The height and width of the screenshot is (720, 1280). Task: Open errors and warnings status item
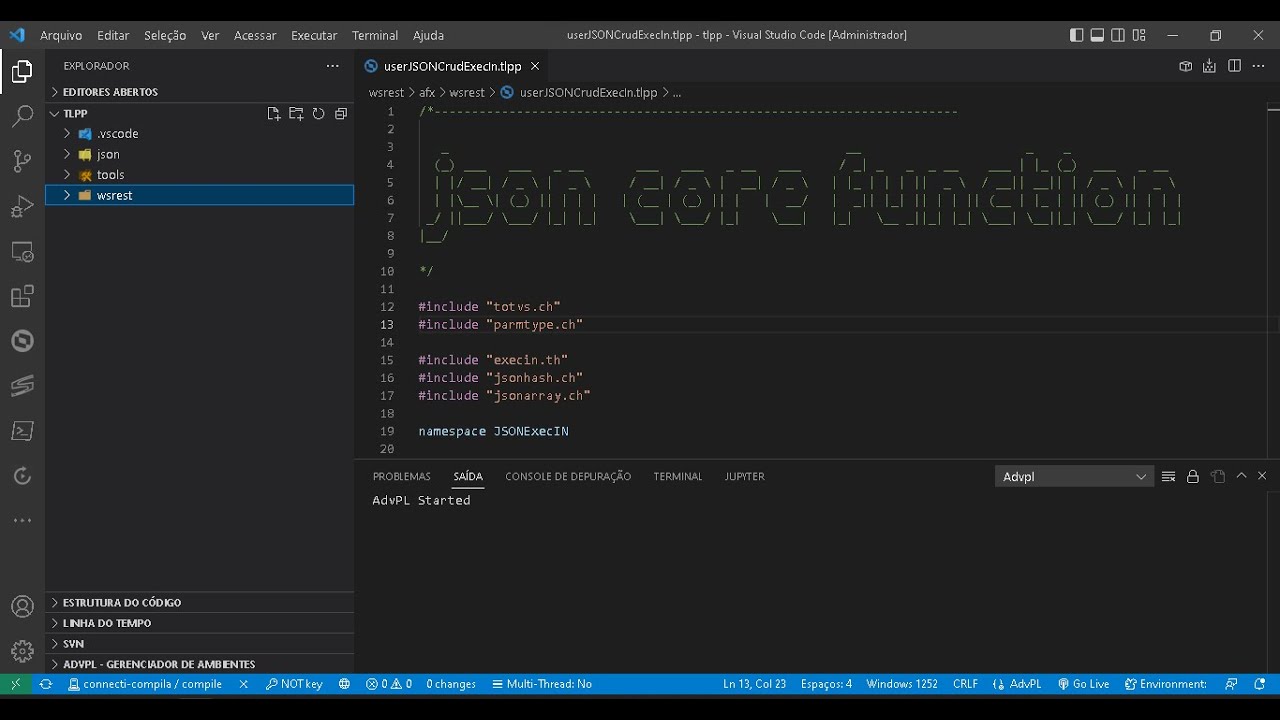[389, 685]
